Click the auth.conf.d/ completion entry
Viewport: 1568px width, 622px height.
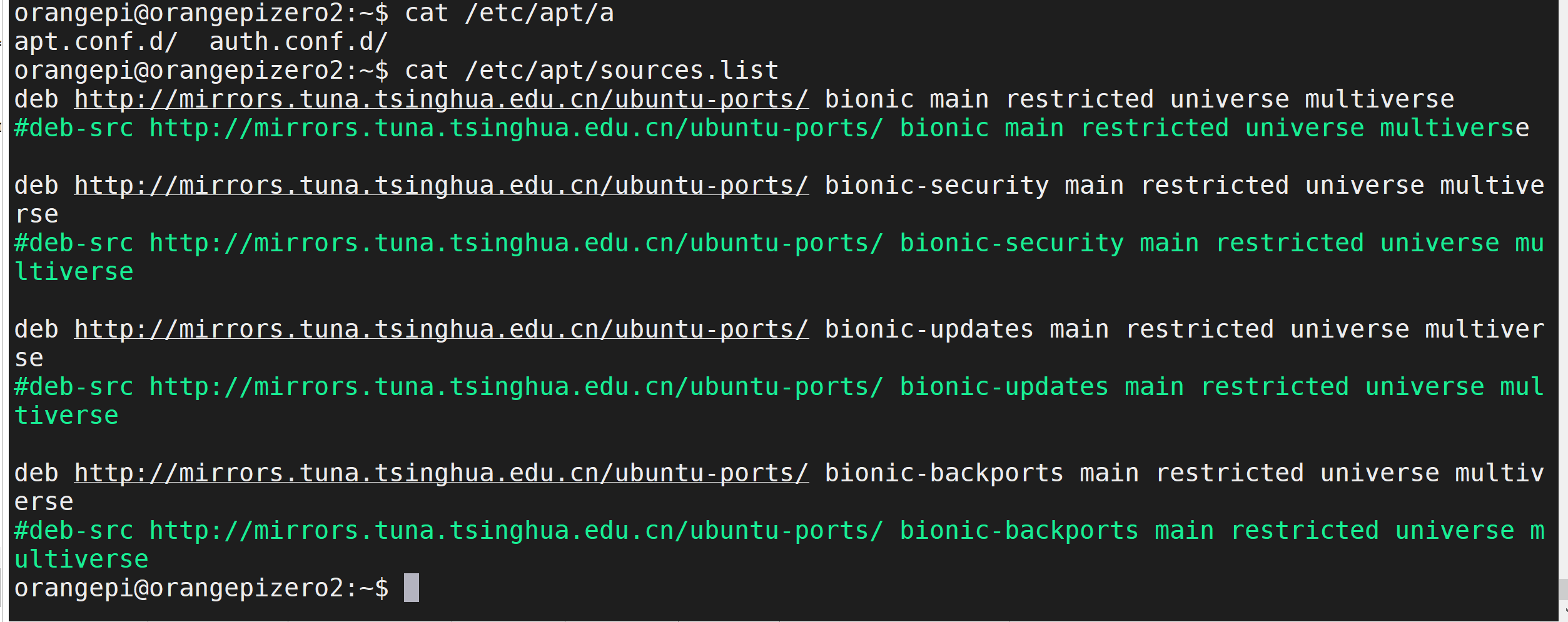tap(298, 42)
